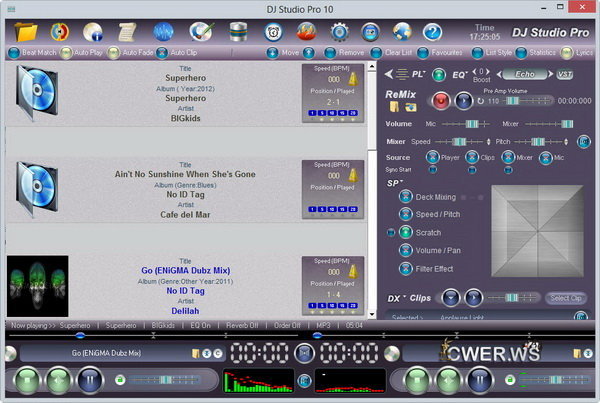Select previous effect left of Echo
The height and width of the screenshot is (403, 600).
tap(499, 74)
